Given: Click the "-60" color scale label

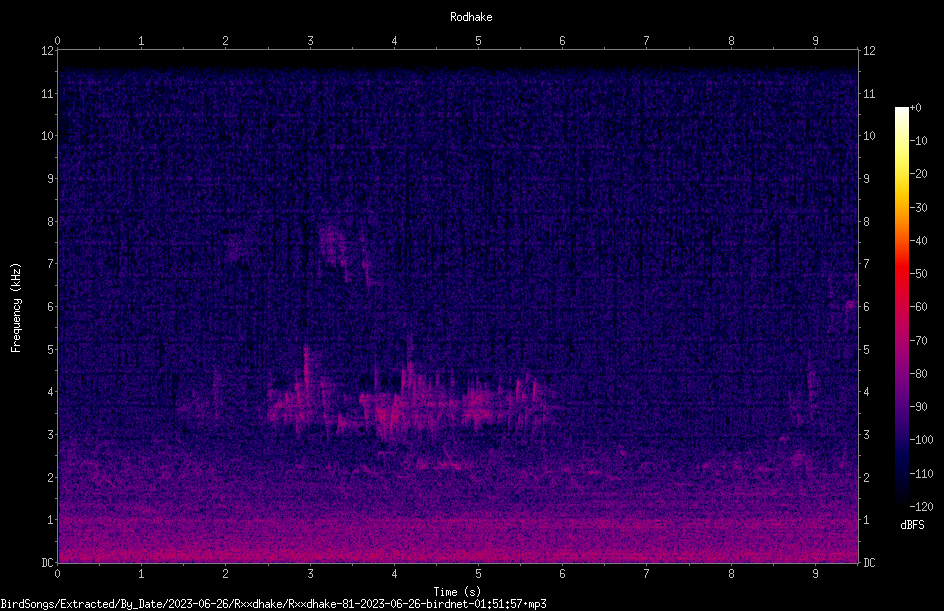Looking at the screenshot, I should [918, 307].
